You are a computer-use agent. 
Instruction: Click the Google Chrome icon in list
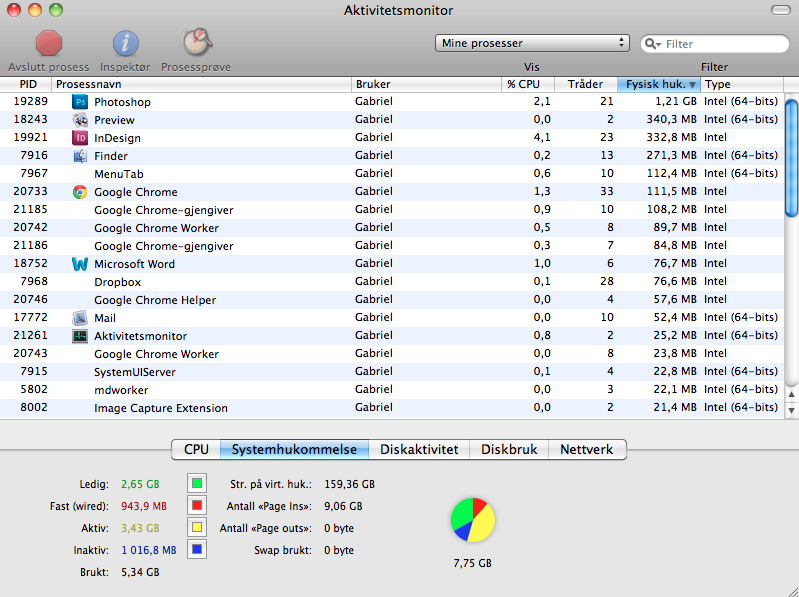80,192
